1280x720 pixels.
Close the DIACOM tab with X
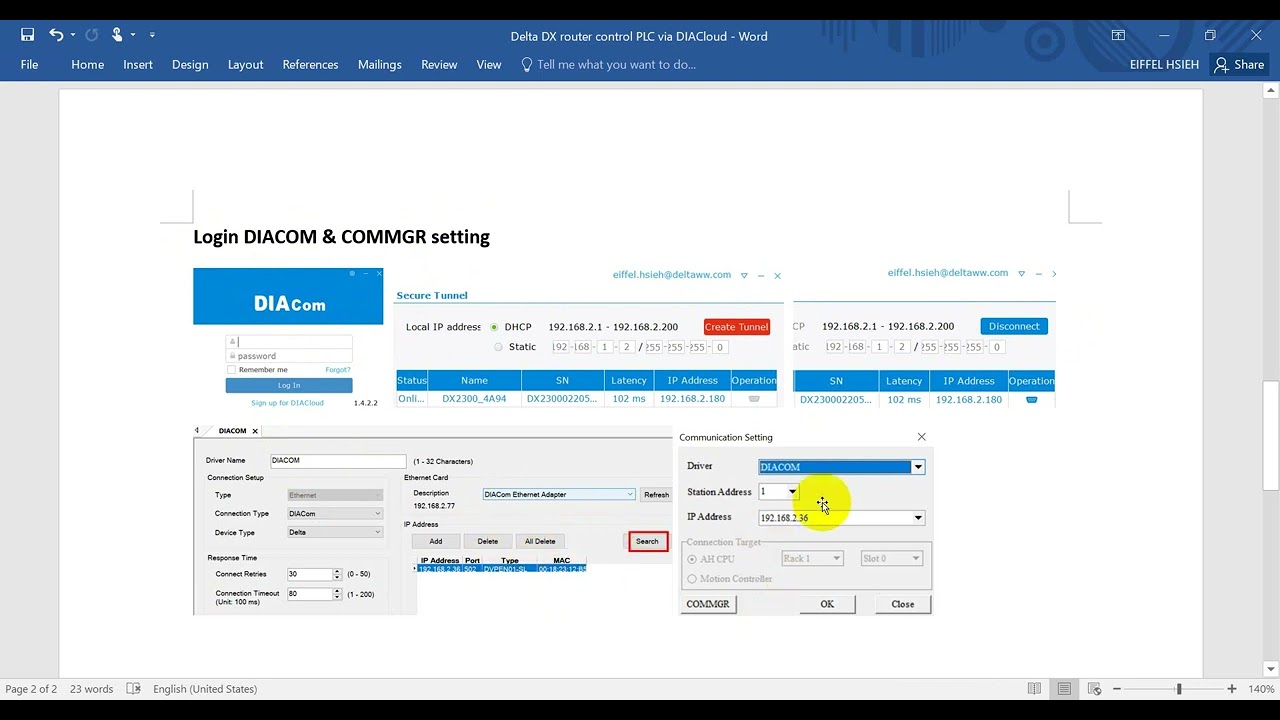(x=255, y=431)
